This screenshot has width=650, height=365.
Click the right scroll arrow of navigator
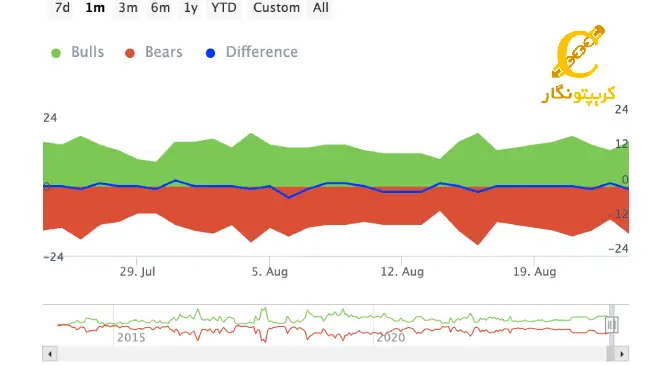click(622, 354)
